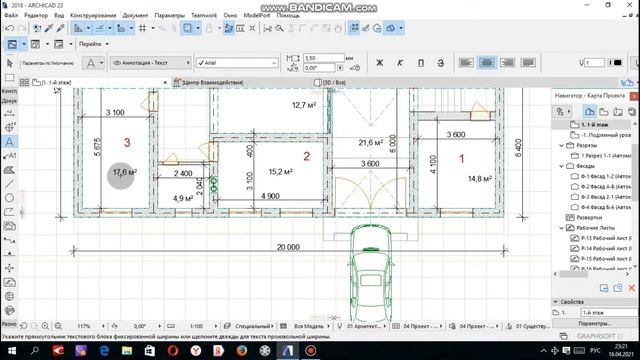Click the Параметры button in Navigator
This screenshot has height=360, width=640.
tap(595, 323)
